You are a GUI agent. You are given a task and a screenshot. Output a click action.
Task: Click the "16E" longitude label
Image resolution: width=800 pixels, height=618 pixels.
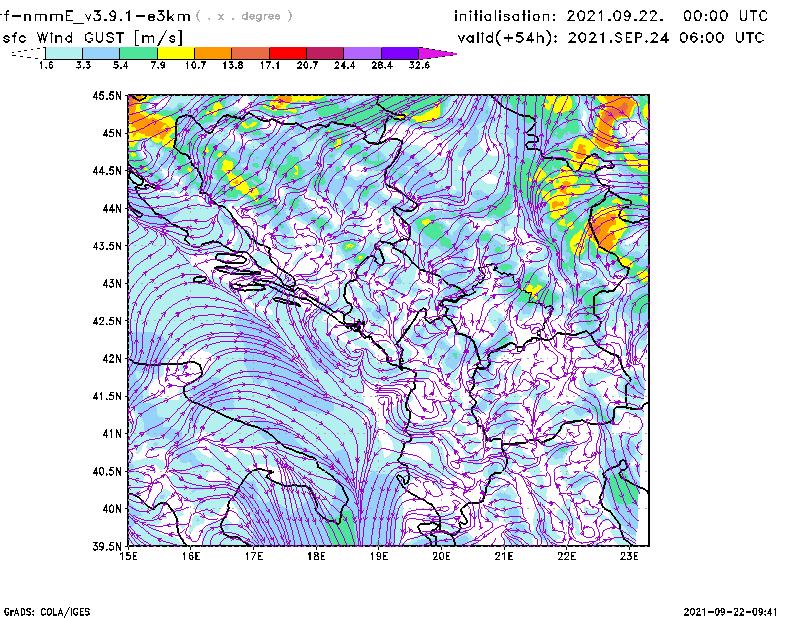click(191, 556)
